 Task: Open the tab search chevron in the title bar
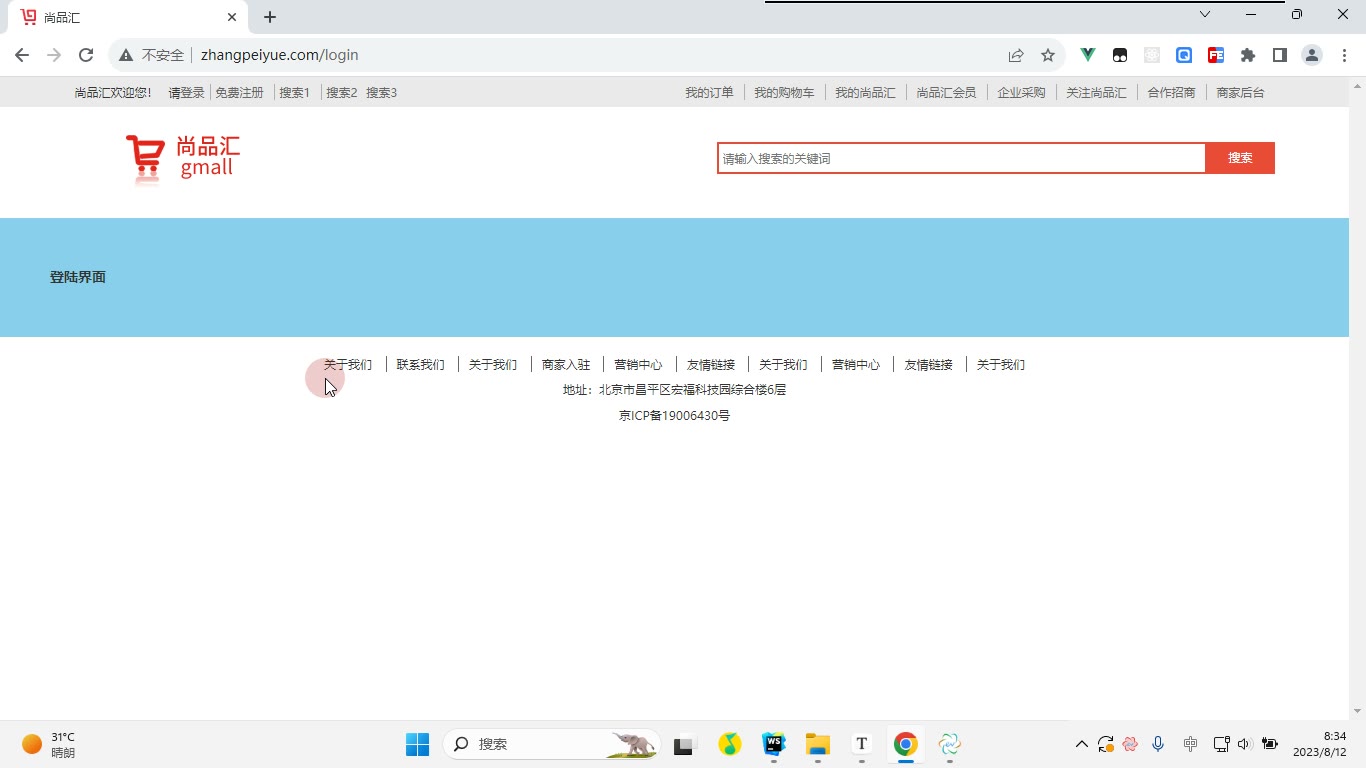coord(1205,14)
